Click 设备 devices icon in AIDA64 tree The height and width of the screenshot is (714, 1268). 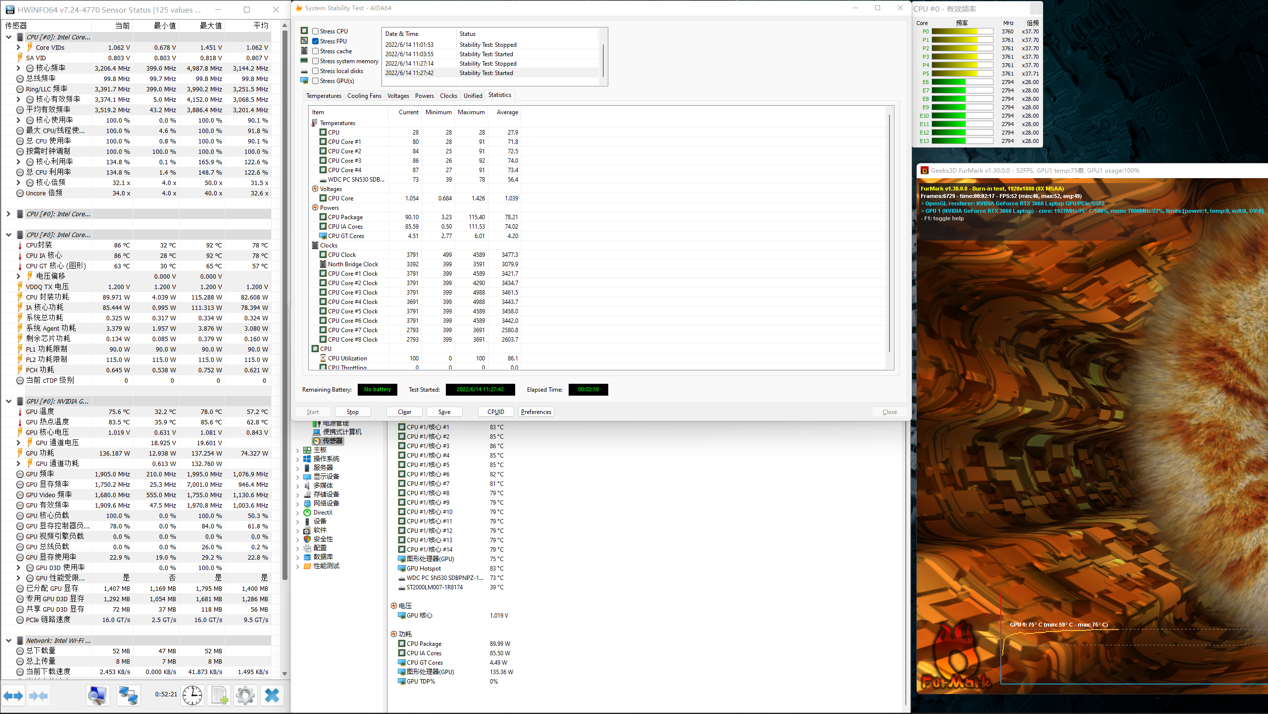click(307, 521)
